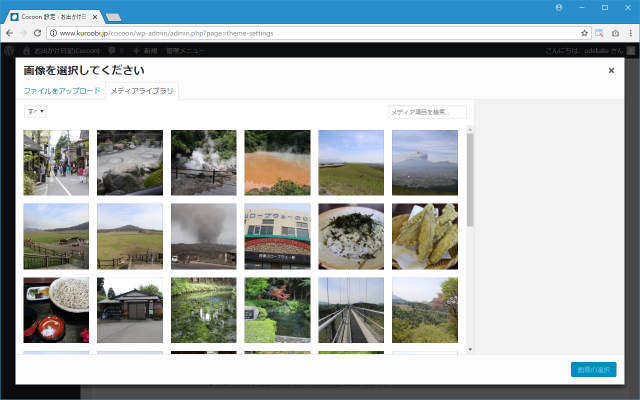This screenshot has height=400, width=640.
Task: View site information icon in address bar
Action: (53, 33)
